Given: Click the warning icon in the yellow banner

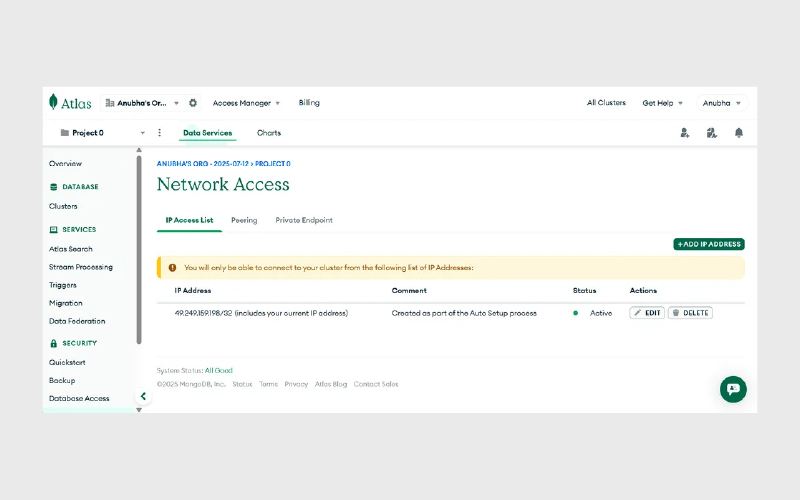Looking at the screenshot, I should [x=172, y=267].
